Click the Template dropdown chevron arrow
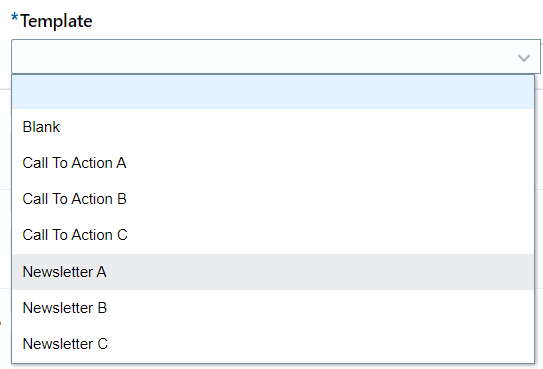Image resolution: width=543 pixels, height=369 pixels. [524, 57]
